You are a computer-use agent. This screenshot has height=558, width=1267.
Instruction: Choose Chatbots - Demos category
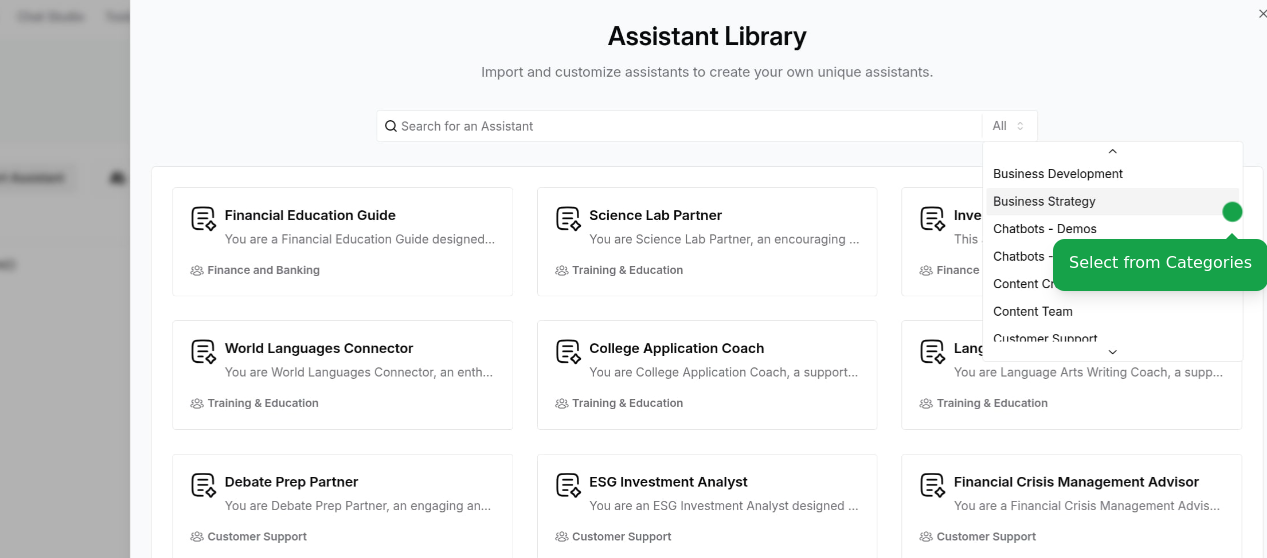[x=1112, y=229]
